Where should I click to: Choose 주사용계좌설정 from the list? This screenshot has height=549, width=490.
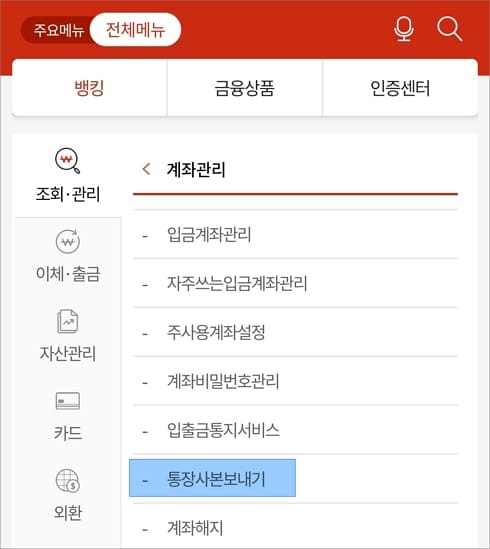click(295, 332)
